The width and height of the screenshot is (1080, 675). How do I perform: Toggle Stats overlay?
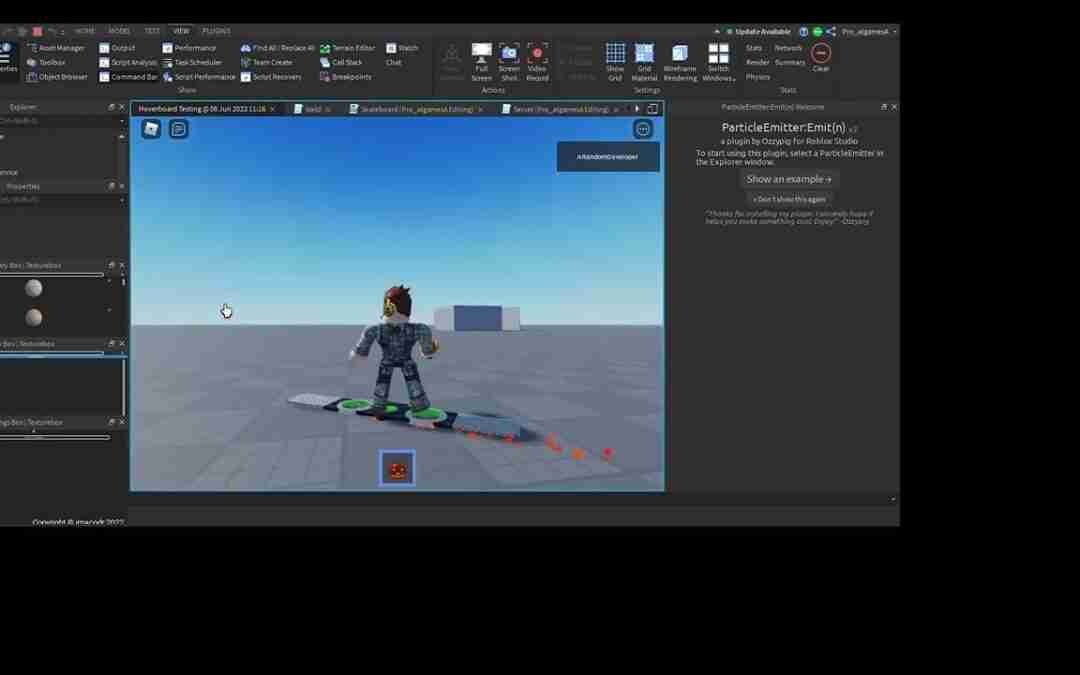tap(754, 48)
